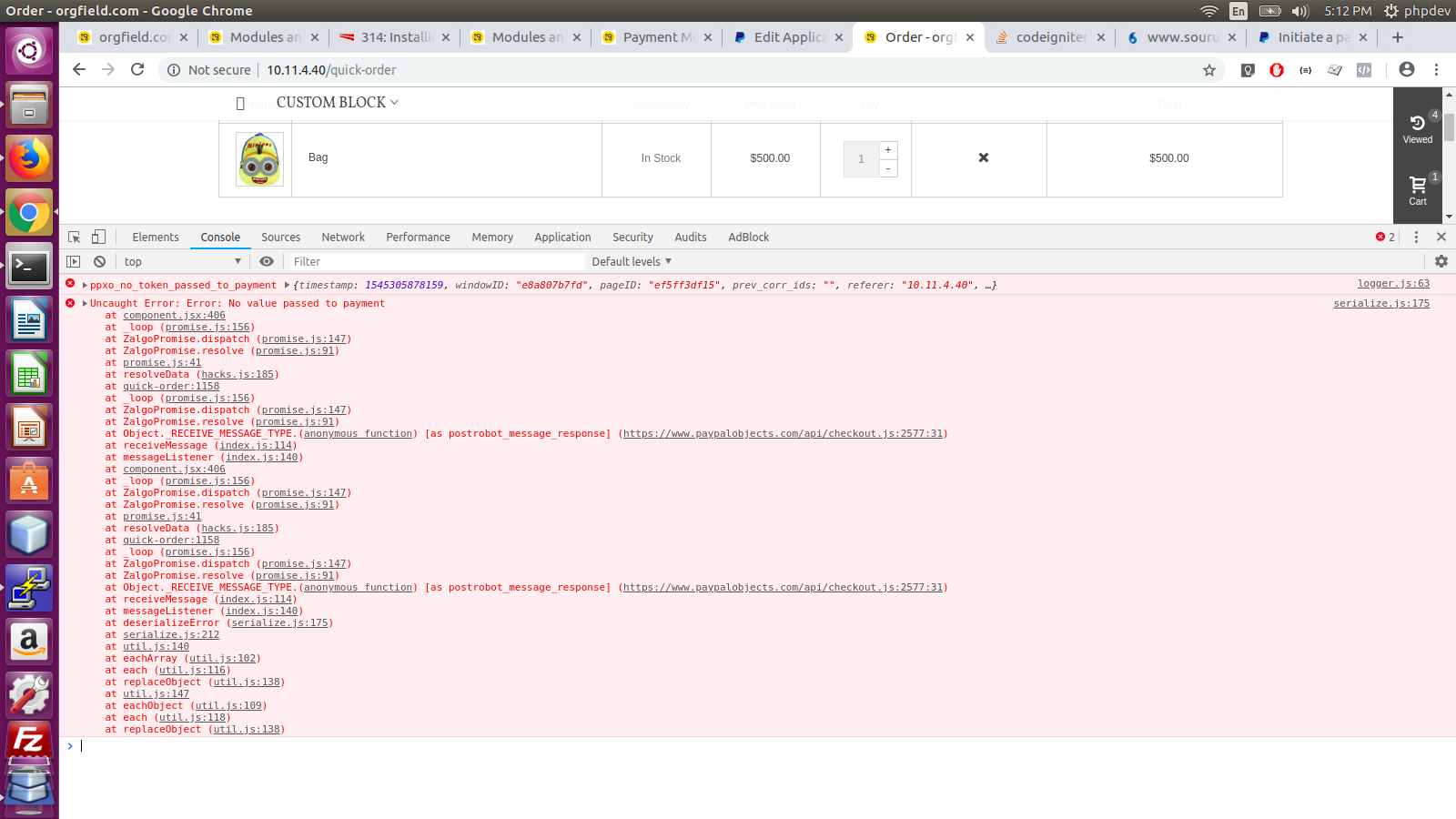Open the Chrome profile avatar

click(x=1407, y=69)
